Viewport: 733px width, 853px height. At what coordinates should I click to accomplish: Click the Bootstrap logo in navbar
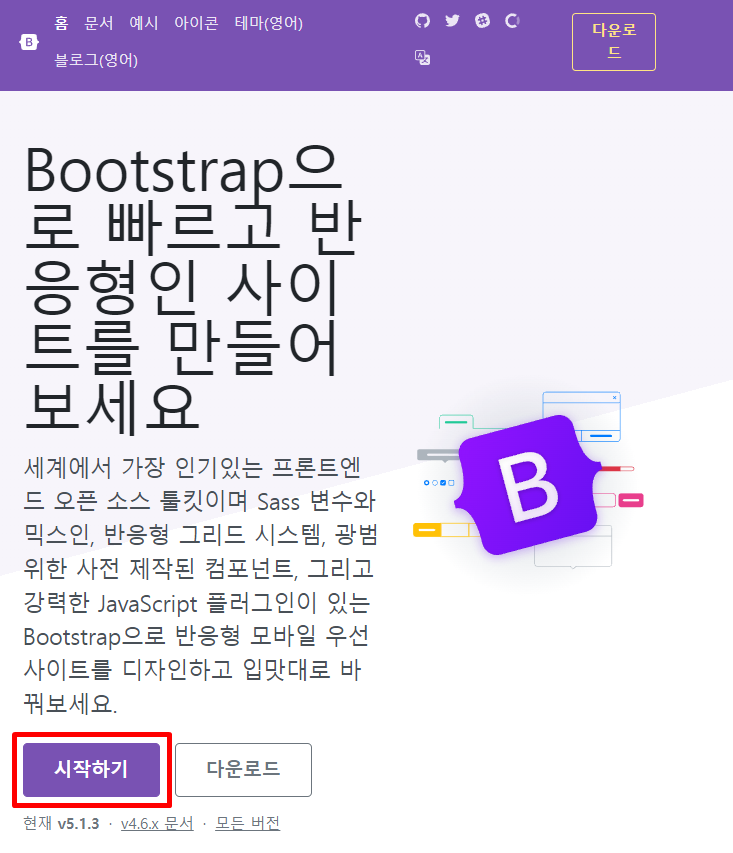coord(29,42)
